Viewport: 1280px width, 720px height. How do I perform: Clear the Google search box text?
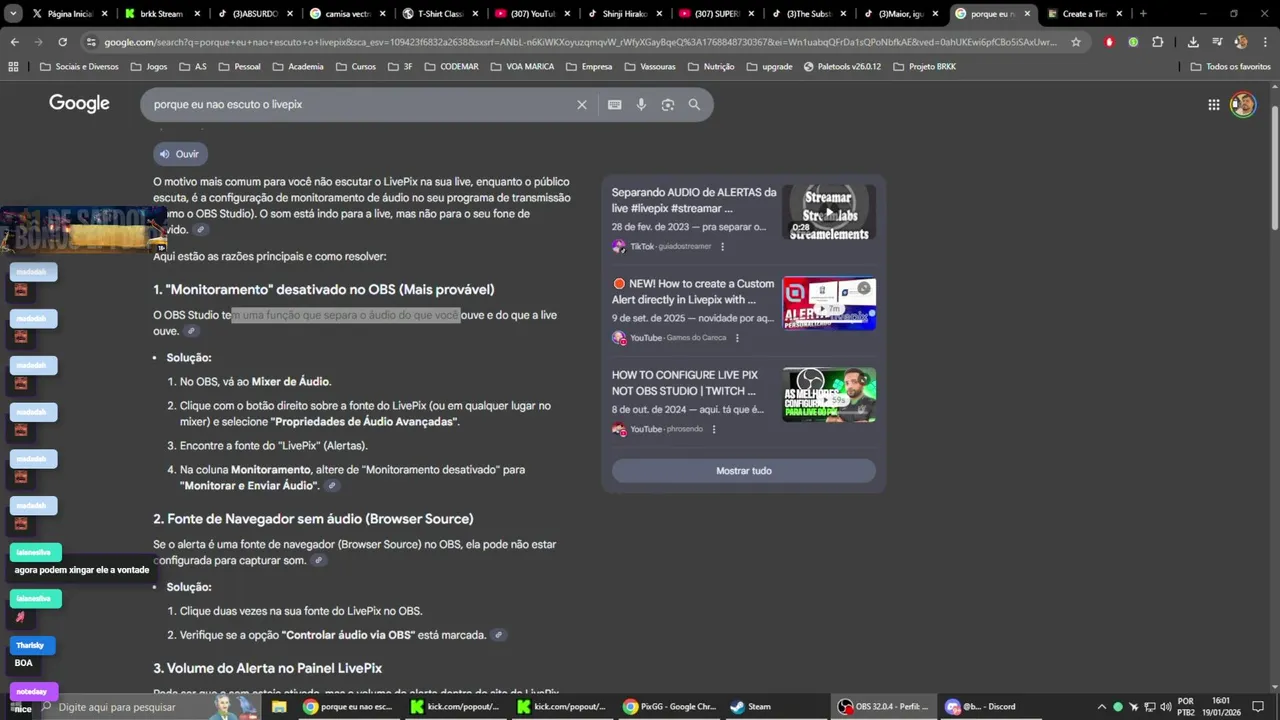[x=581, y=105]
